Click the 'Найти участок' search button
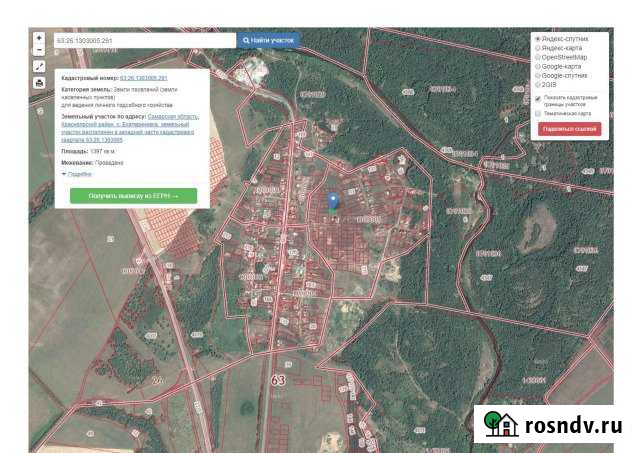The height and width of the screenshot is (453, 640). click(x=268, y=40)
